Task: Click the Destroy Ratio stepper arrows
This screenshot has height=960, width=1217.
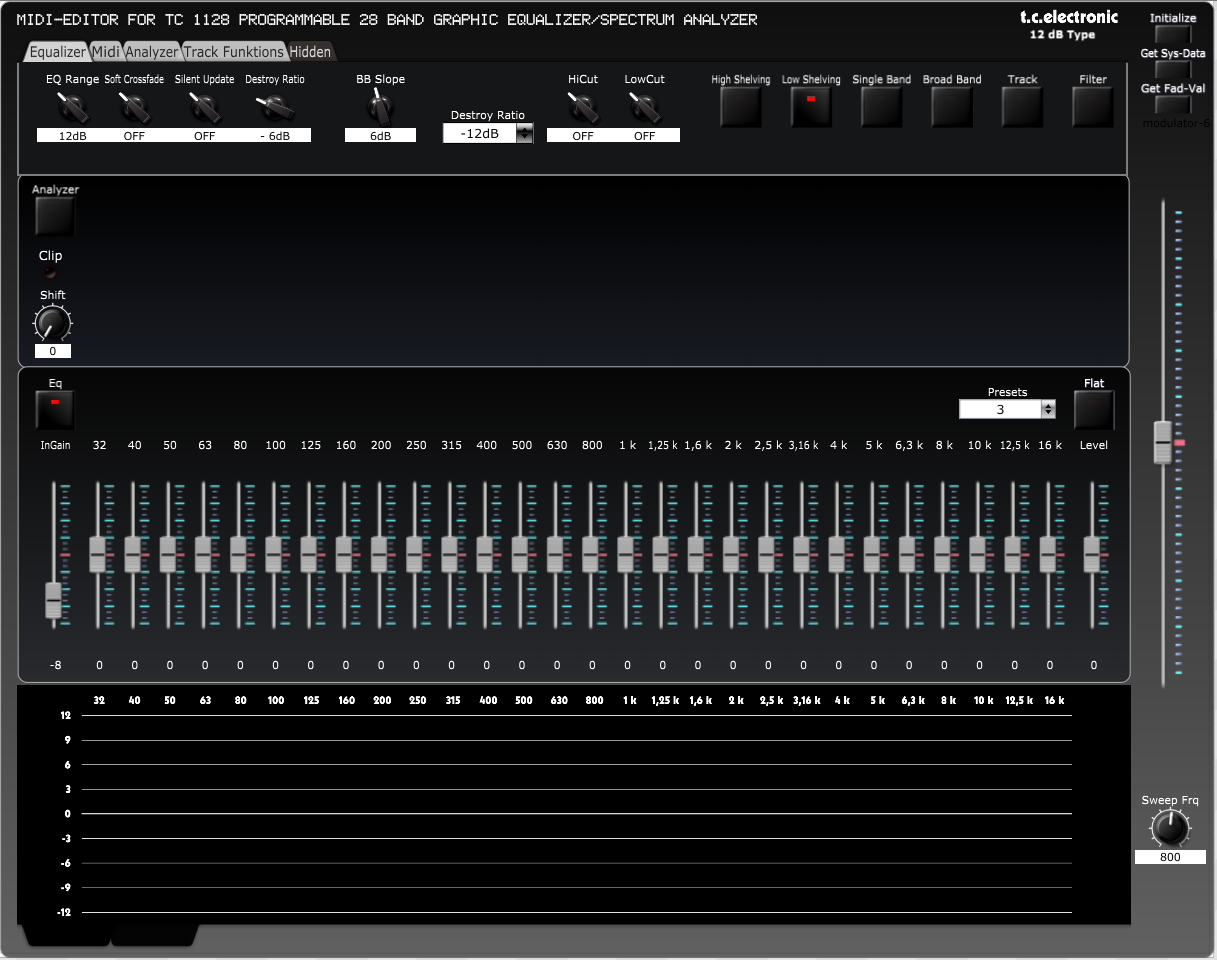Action: point(525,132)
